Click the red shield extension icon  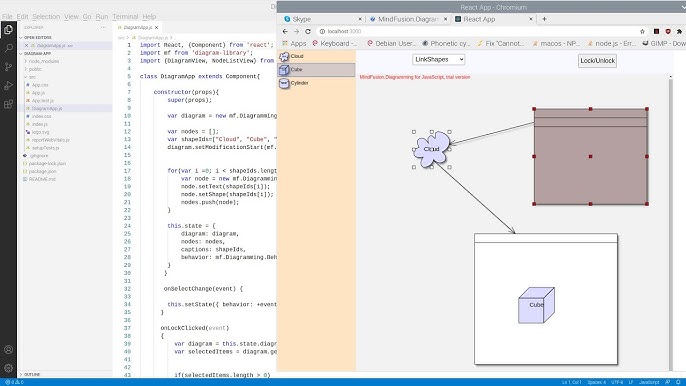[x=668, y=32]
